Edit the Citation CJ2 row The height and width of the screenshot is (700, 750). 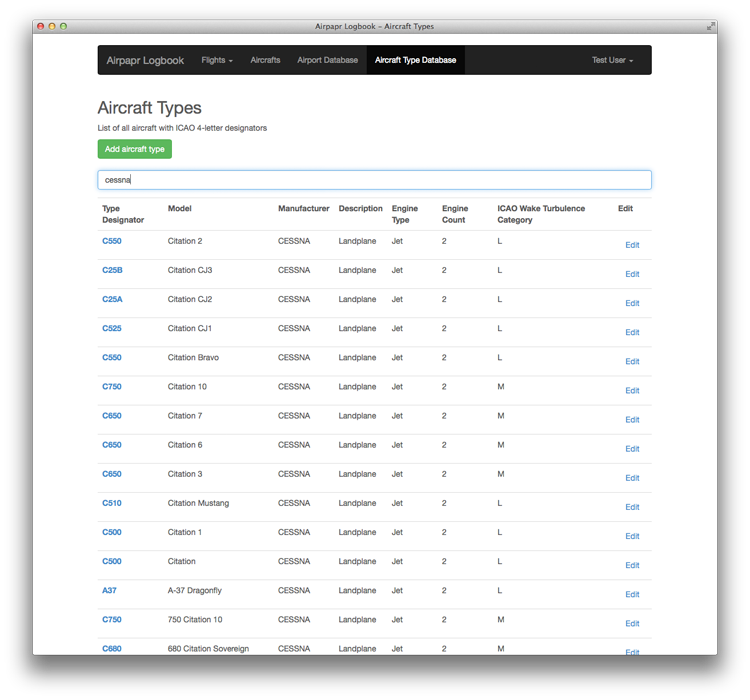click(632, 303)
